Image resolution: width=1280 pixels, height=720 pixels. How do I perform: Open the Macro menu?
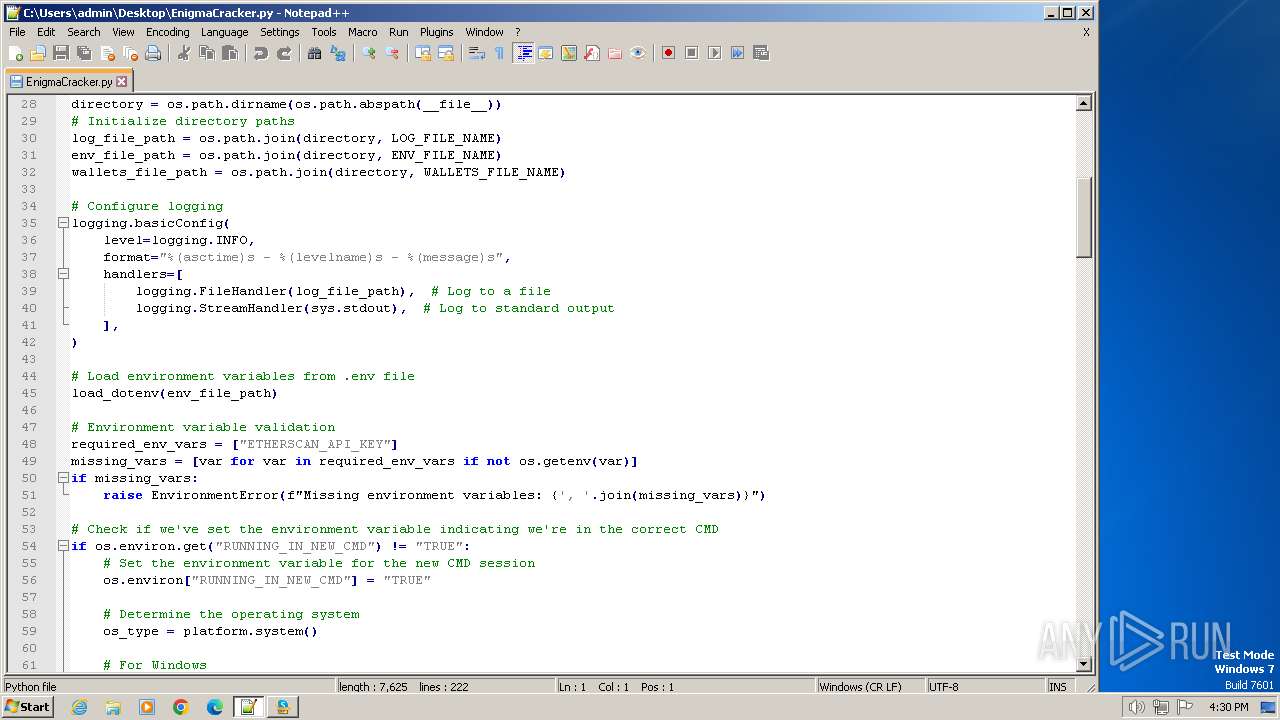click(x=362, y=32)
